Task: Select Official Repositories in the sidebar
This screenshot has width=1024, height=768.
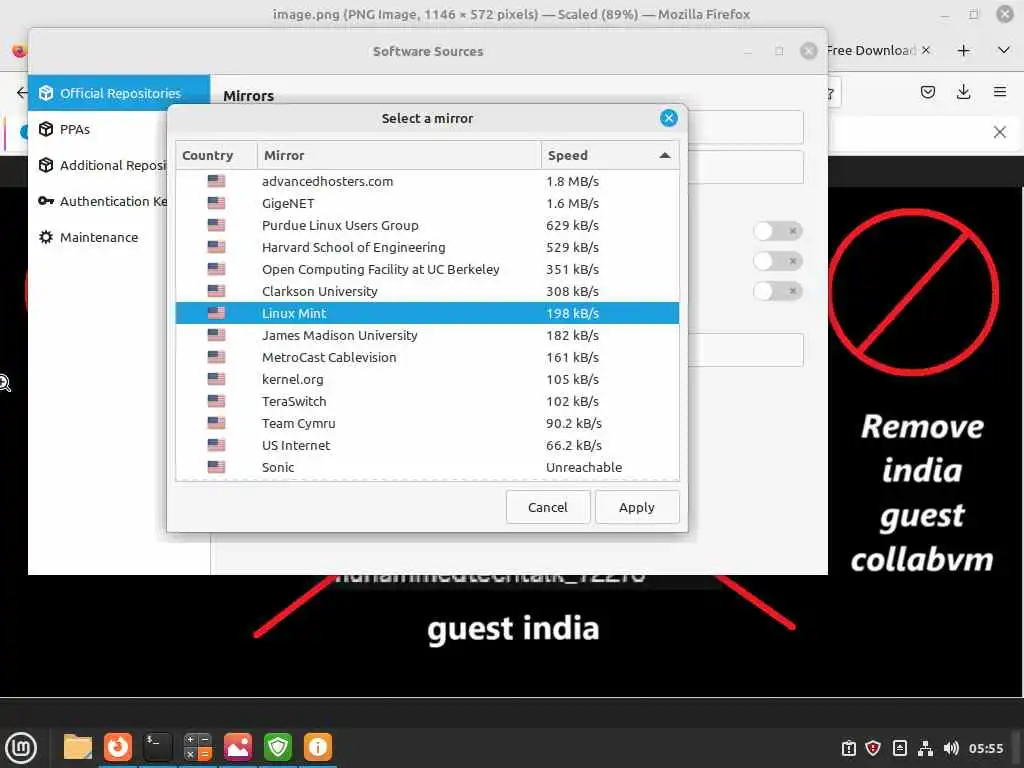Action: 119,93
